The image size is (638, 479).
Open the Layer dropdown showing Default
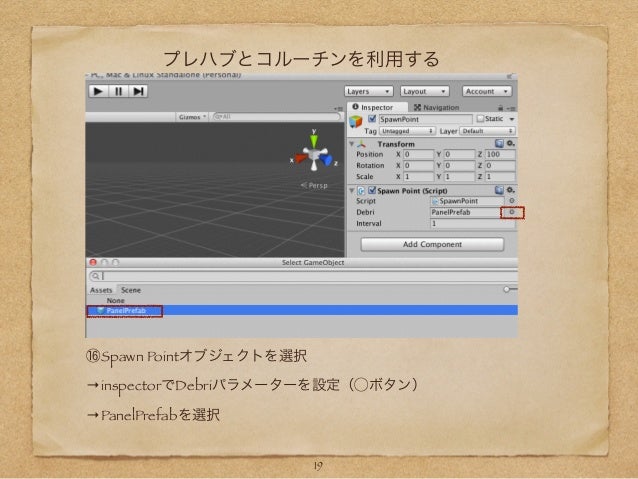[487, 131]
